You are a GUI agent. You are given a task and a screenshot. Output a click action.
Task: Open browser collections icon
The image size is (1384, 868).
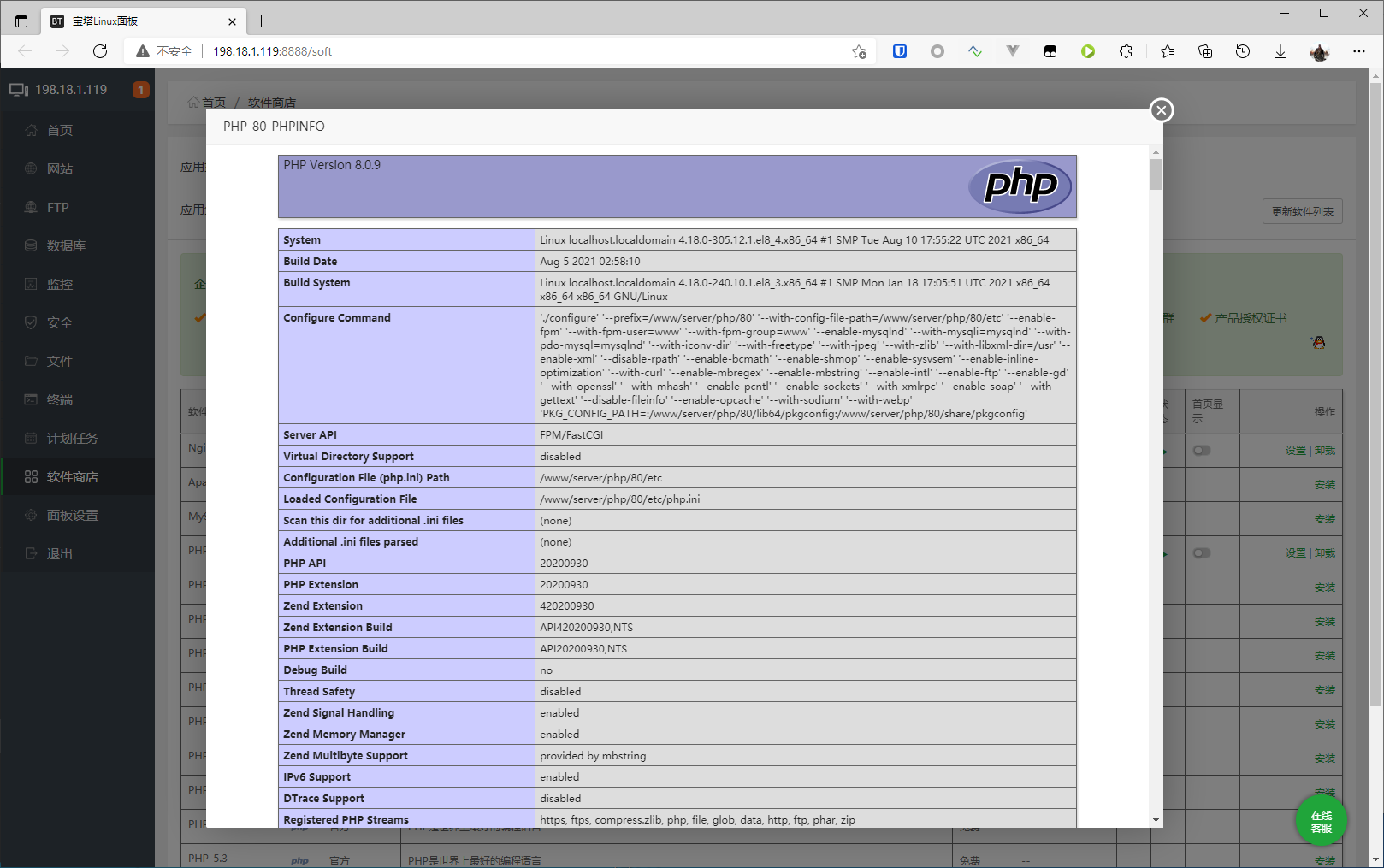click(1205, 51)
